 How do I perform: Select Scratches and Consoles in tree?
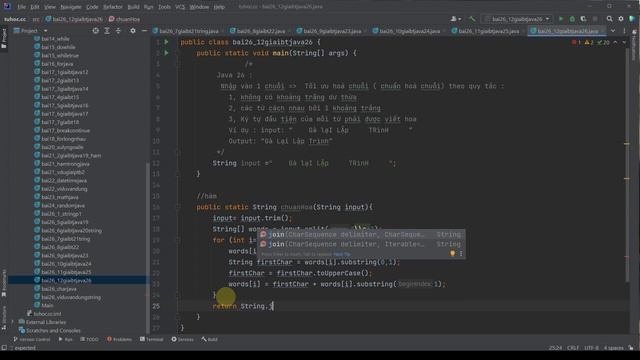coord(53,331)
